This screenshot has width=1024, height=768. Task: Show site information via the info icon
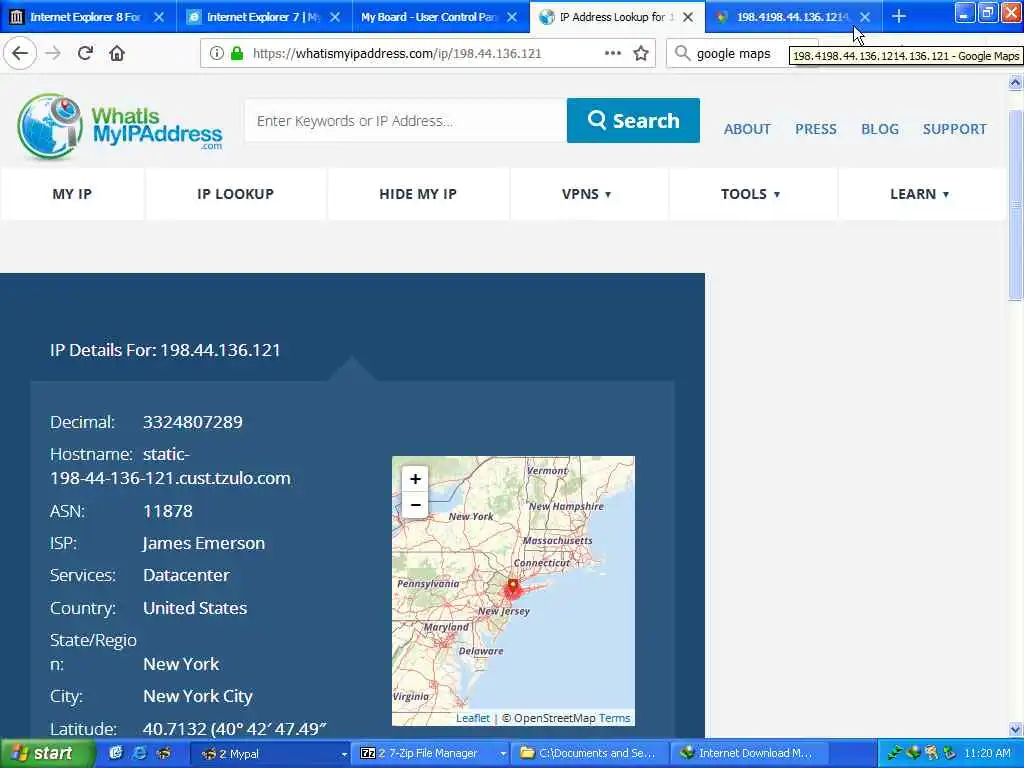tap(216, 54)
